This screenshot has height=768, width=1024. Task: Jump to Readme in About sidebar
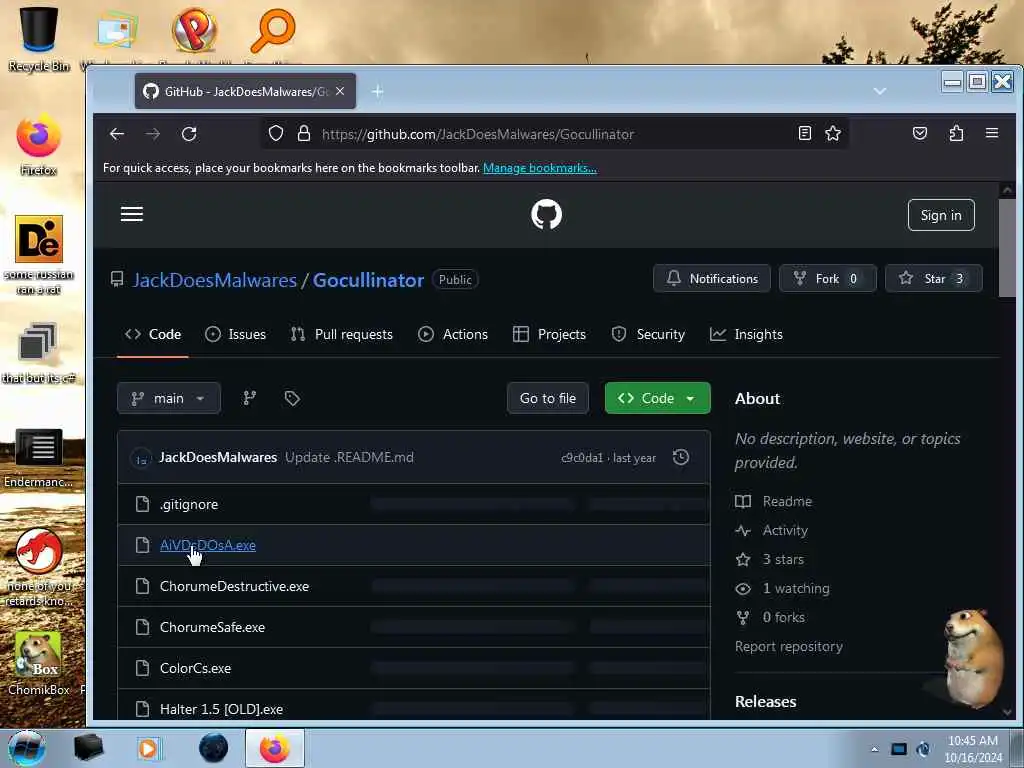click(774, 502)
